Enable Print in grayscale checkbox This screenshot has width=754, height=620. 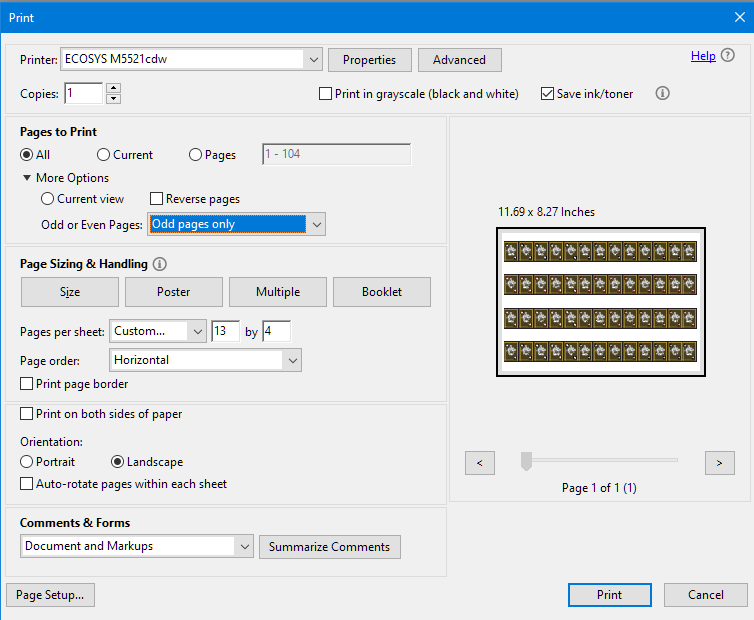coord(326,94)
